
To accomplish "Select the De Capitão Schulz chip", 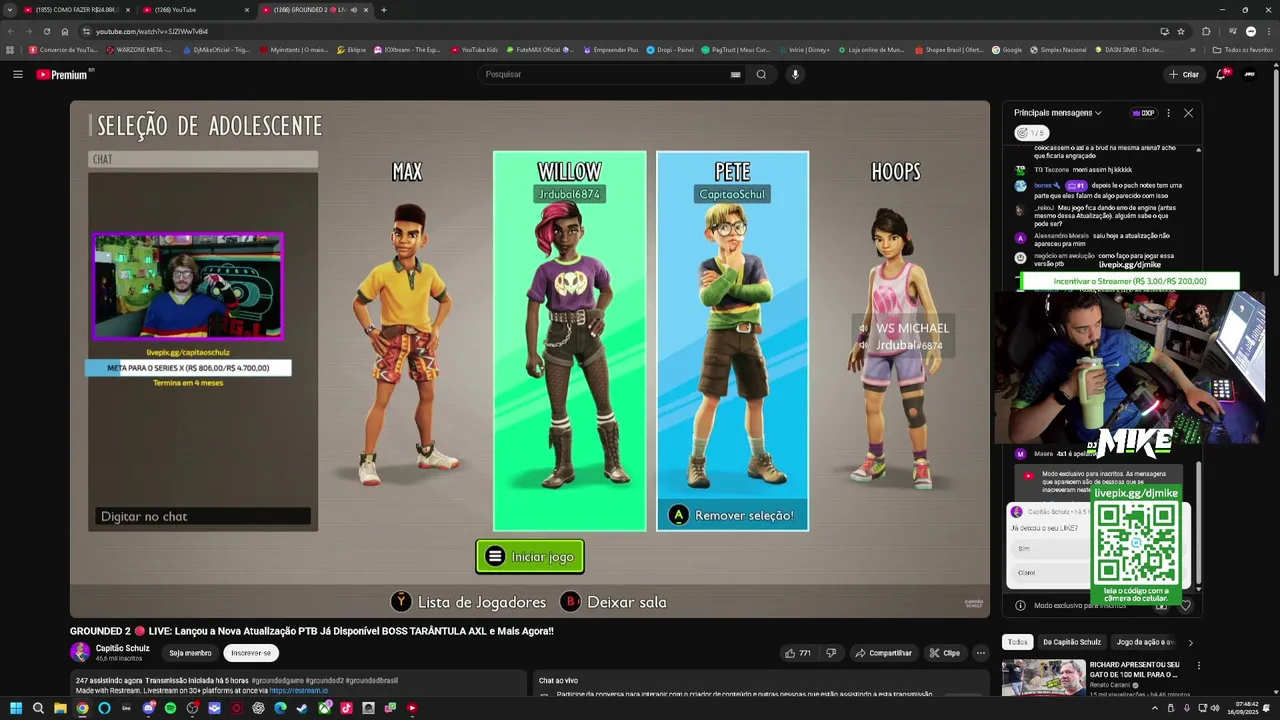I will pos(1071,642).
